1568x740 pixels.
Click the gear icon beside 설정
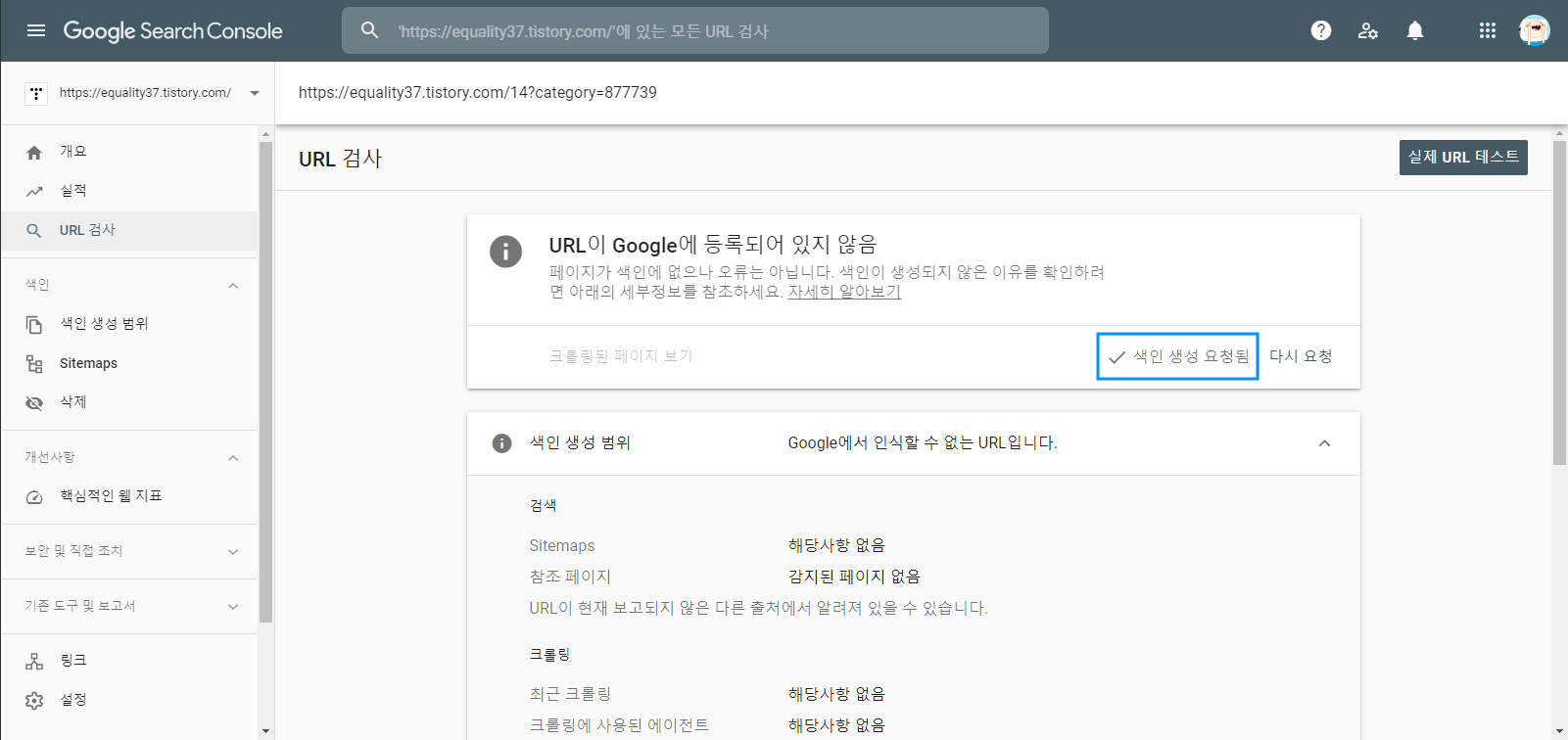click(x=34, y=700)
